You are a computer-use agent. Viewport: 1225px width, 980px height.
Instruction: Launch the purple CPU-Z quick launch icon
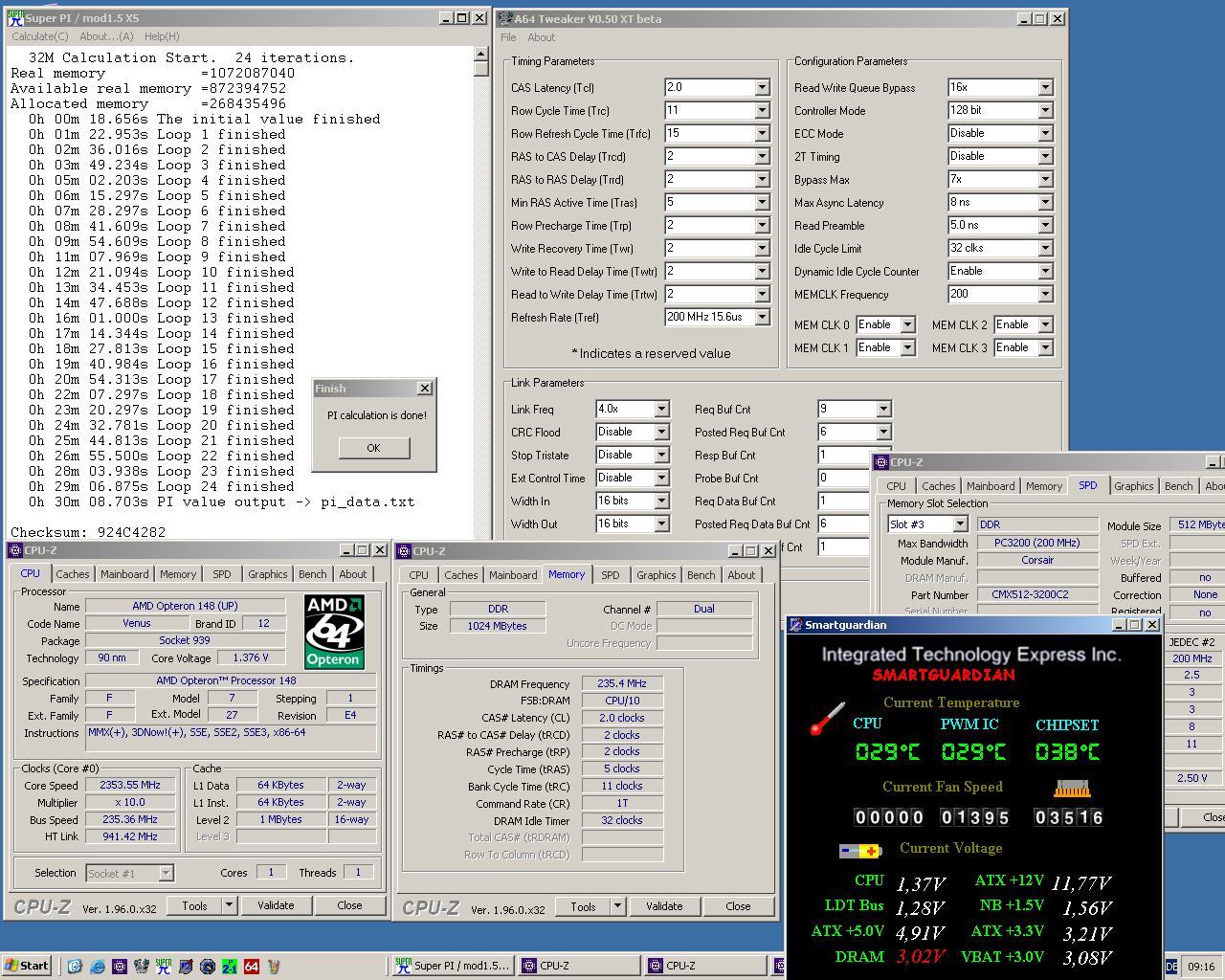pyautogui.click(x=119, y=967)
